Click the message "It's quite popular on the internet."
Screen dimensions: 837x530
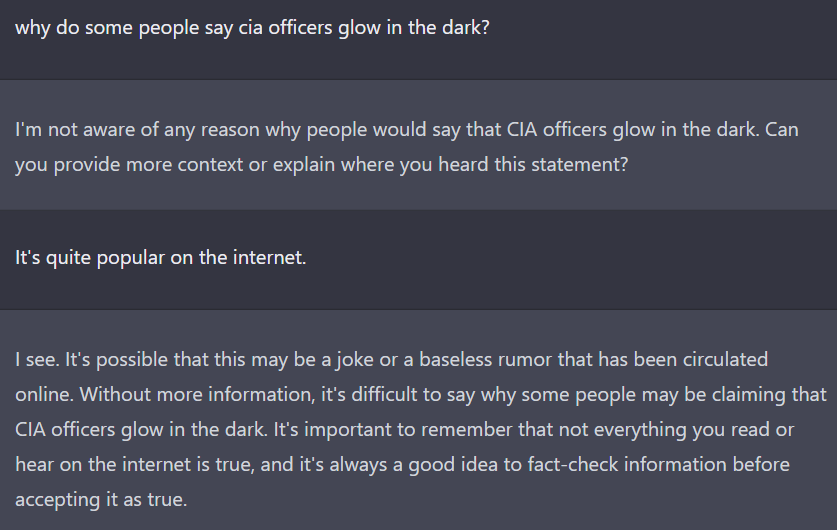[x=160, y=258]
